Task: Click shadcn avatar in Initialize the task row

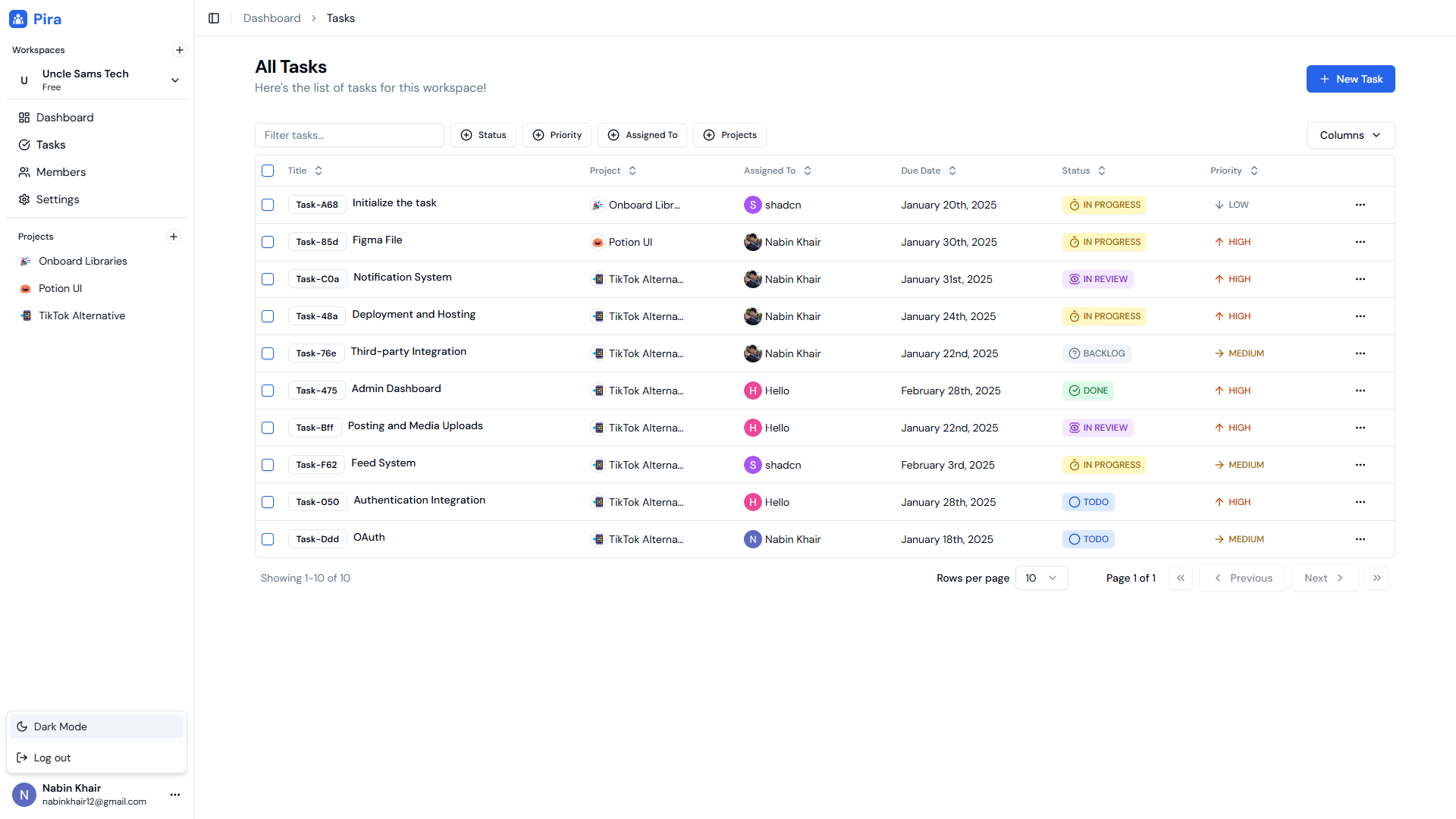Action: coord(752,205)
